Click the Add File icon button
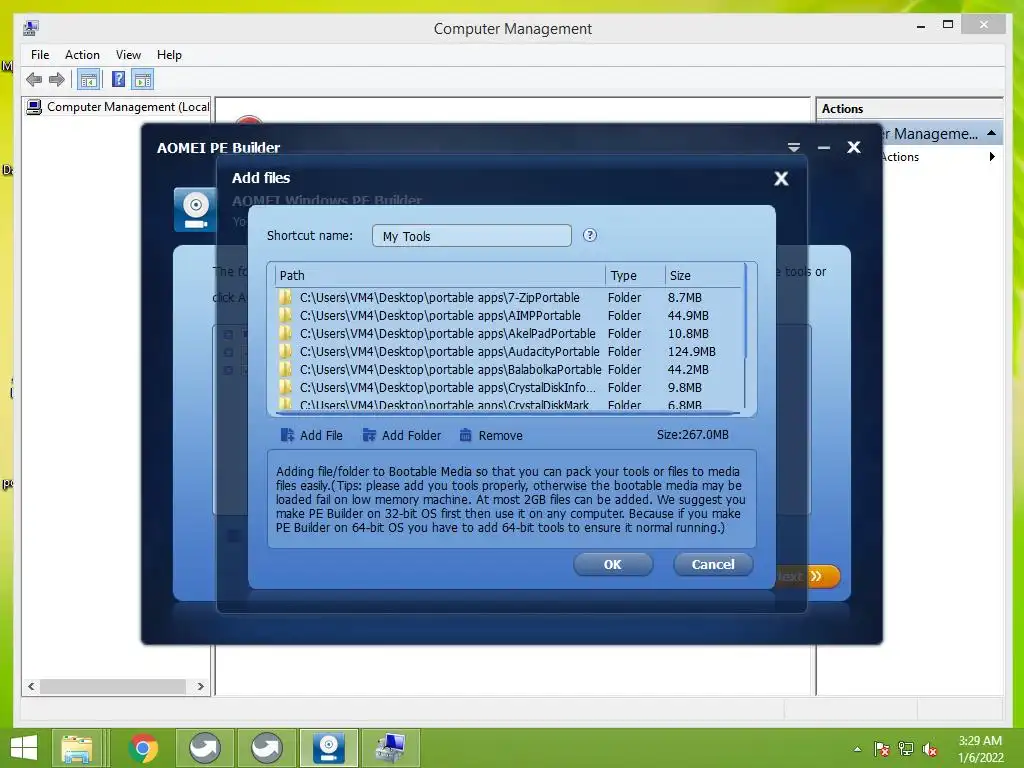Screen dimensions: 1024x768 tap(287, 435)
